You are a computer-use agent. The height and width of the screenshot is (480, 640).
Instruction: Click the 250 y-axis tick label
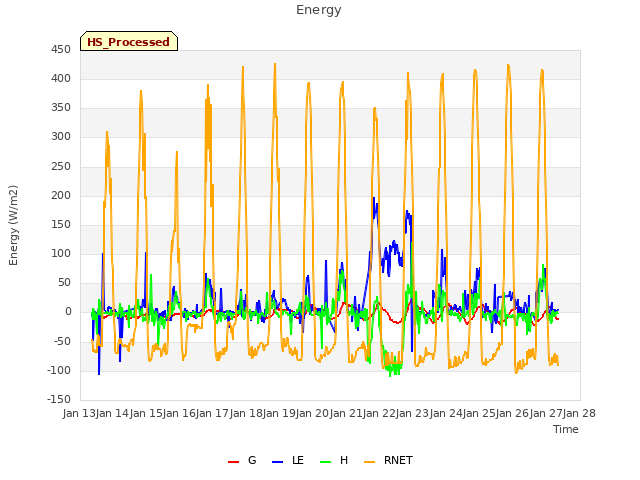pyautogui.click(x=61, y=167)
